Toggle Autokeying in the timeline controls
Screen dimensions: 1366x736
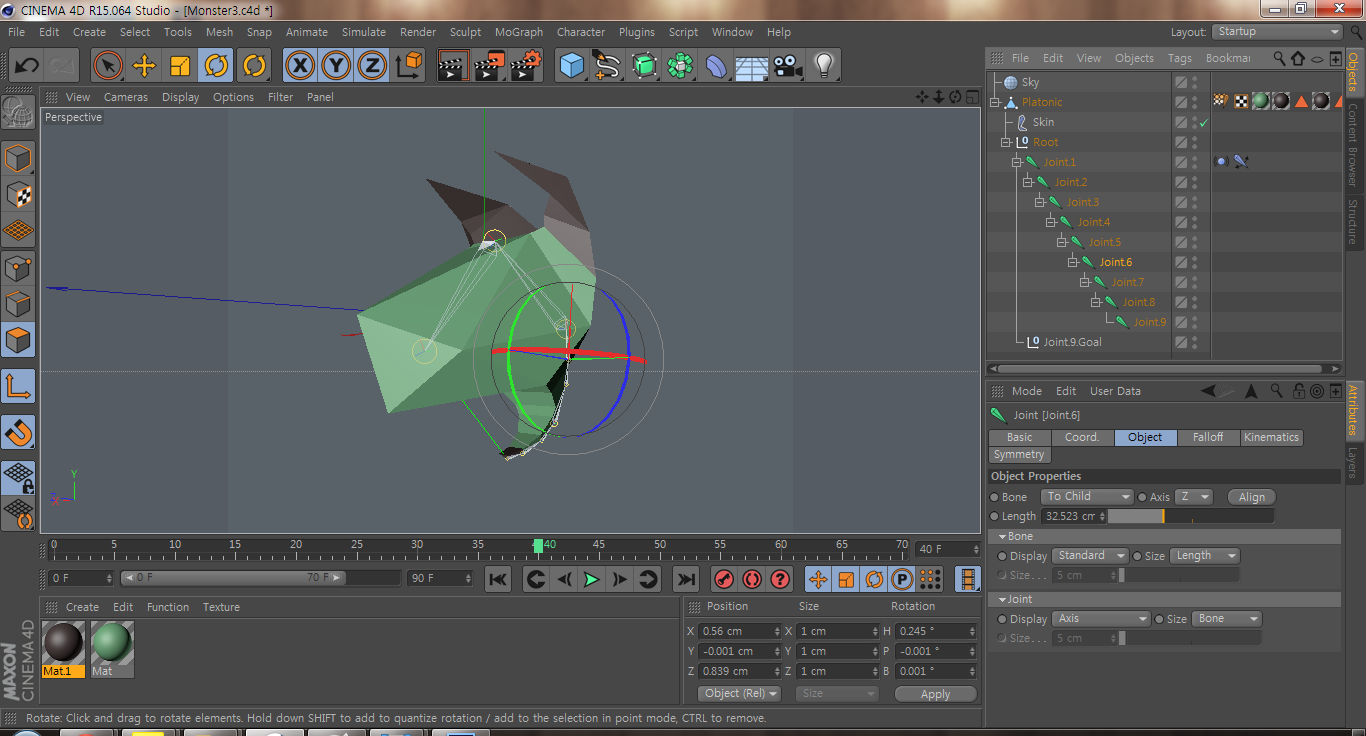coord(752,579)
